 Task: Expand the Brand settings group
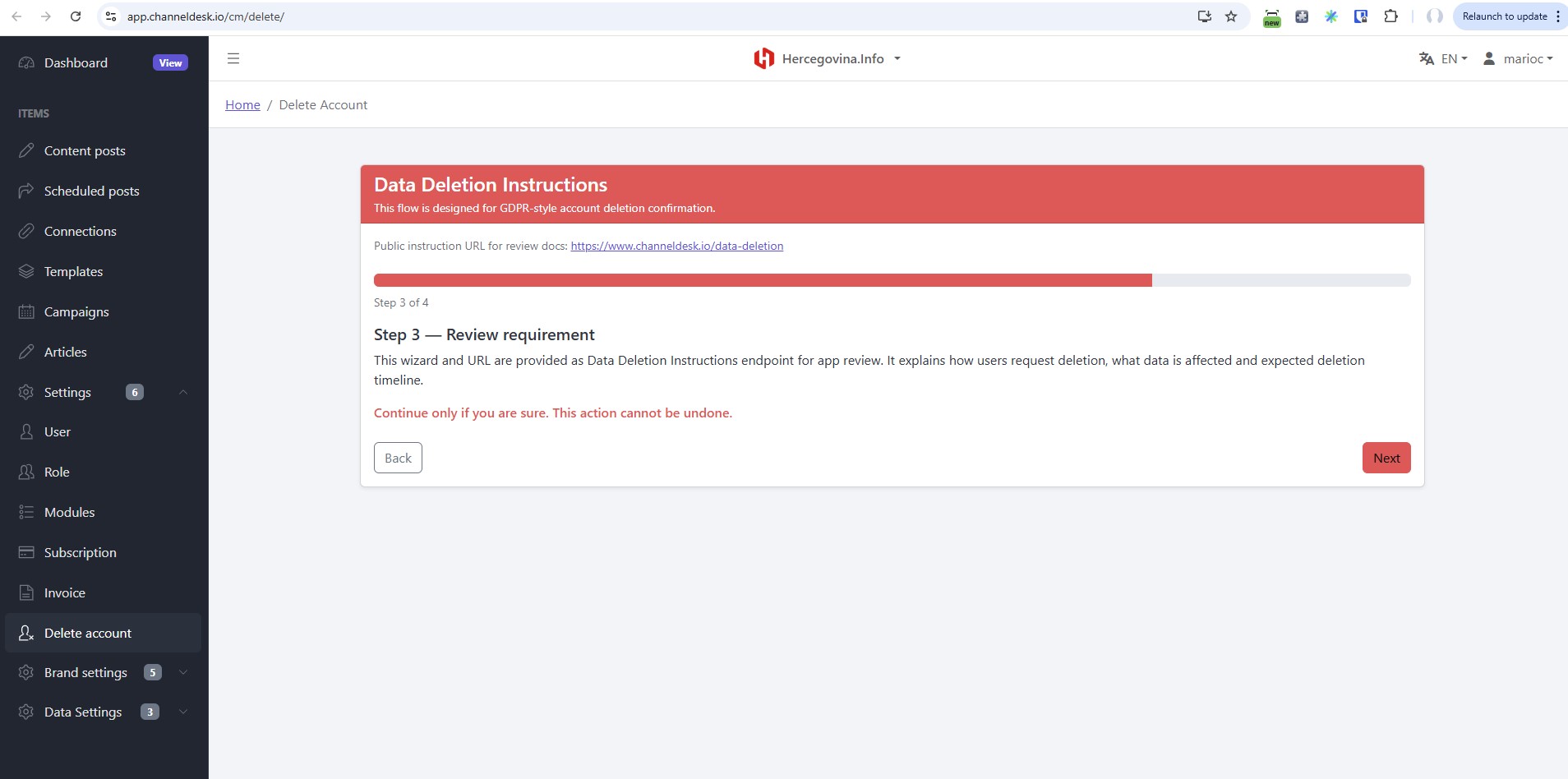[x=183, y=672]
